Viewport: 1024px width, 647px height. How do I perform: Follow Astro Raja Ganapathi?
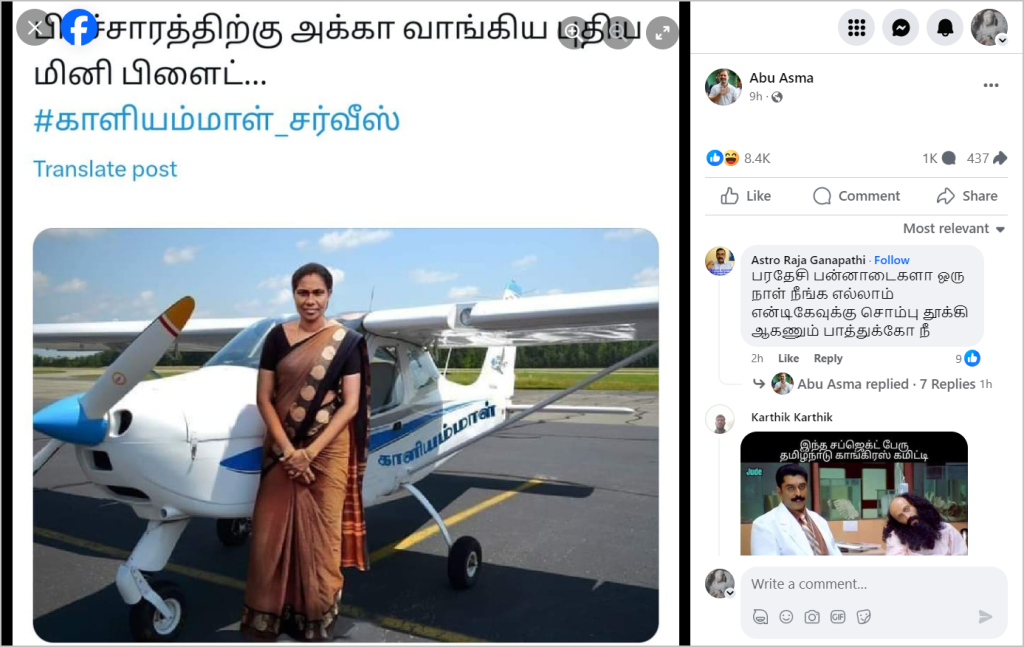[x=891, y=260]
